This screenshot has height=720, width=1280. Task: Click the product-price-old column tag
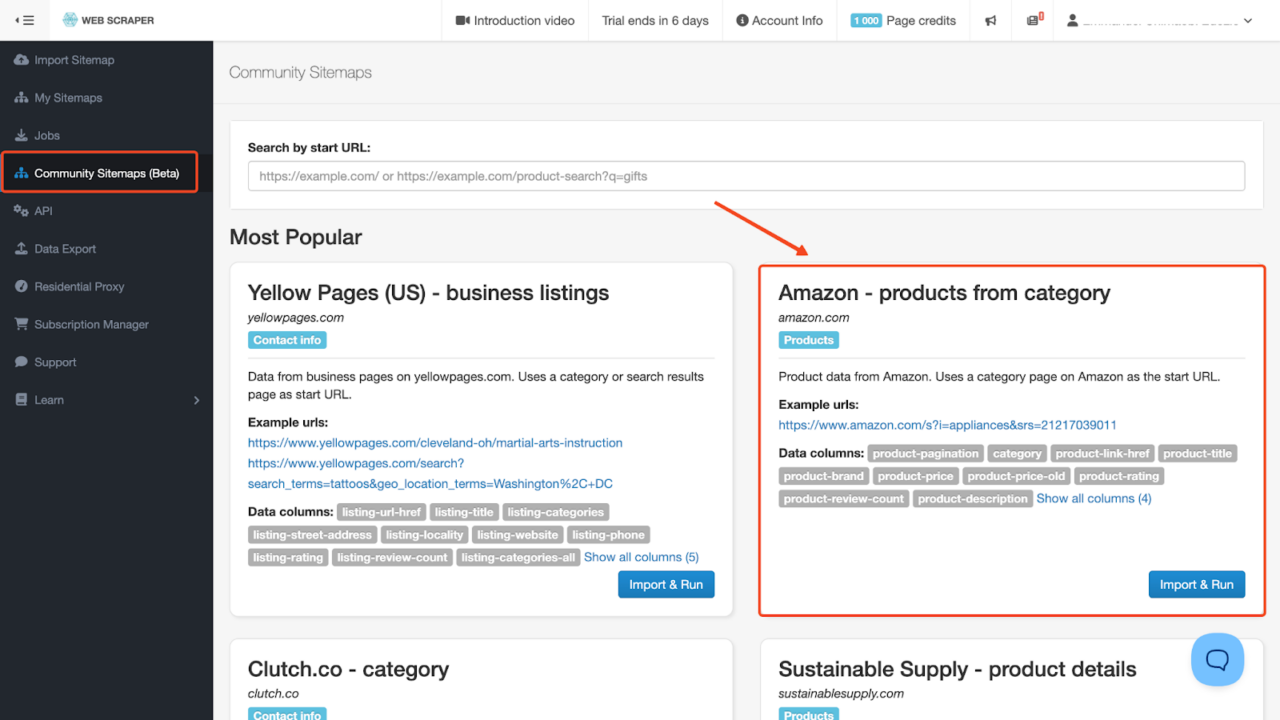[x=1016, y=476]
